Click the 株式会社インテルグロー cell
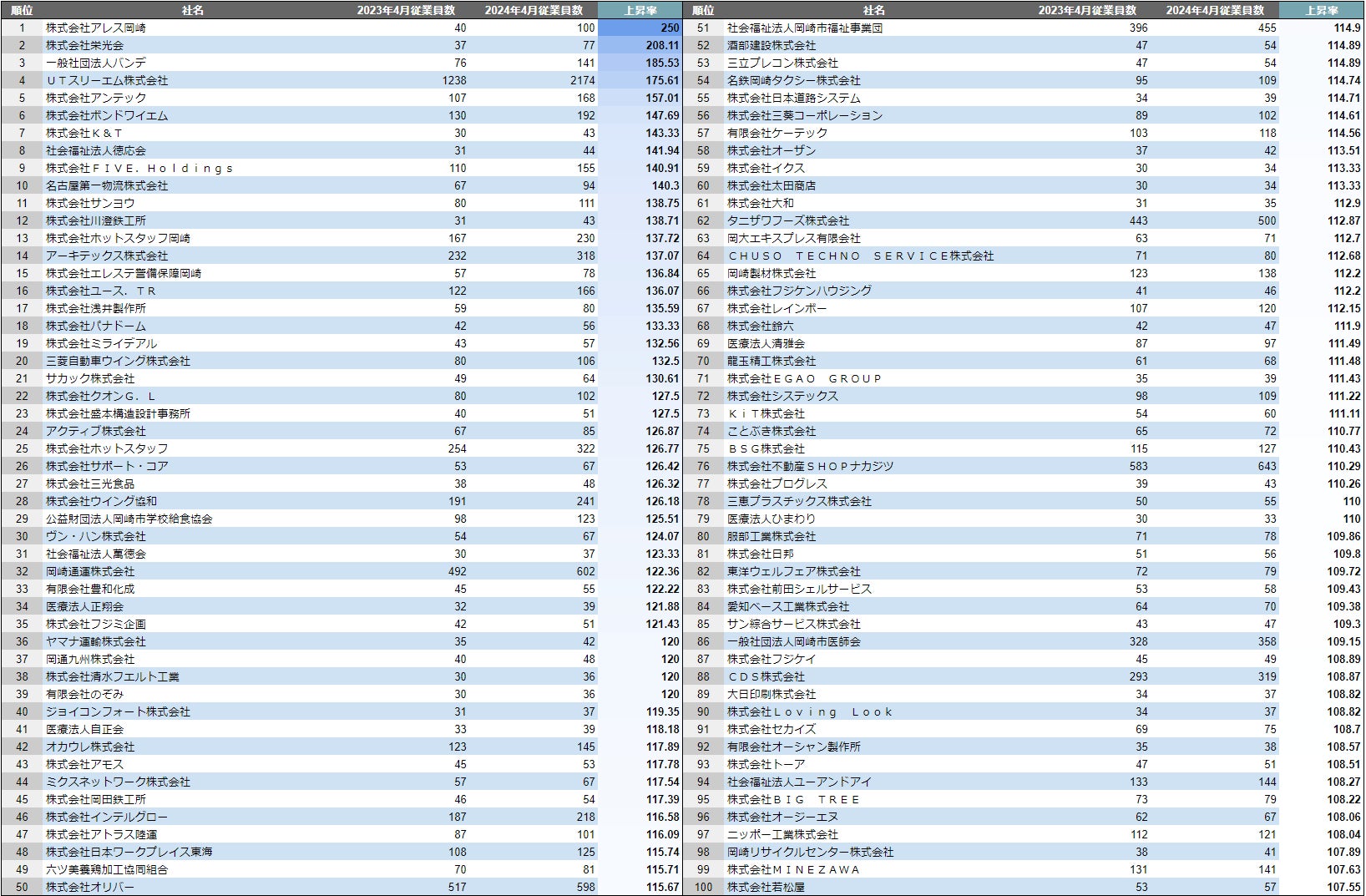This screenshot has height=896, width=1366. point(107,817)
